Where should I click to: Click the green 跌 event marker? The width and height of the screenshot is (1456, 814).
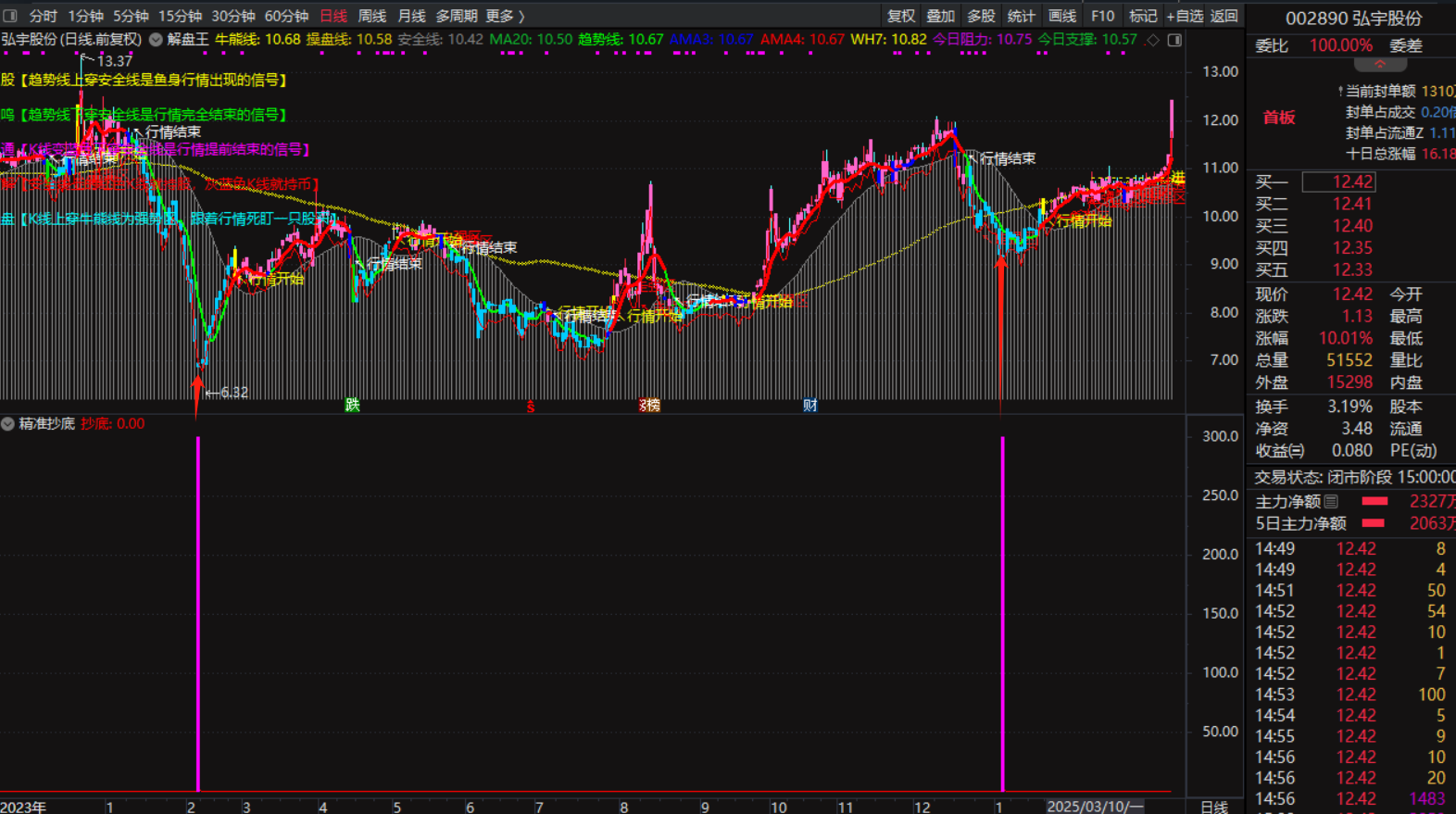pyautogui.click(x=353, y=405)
